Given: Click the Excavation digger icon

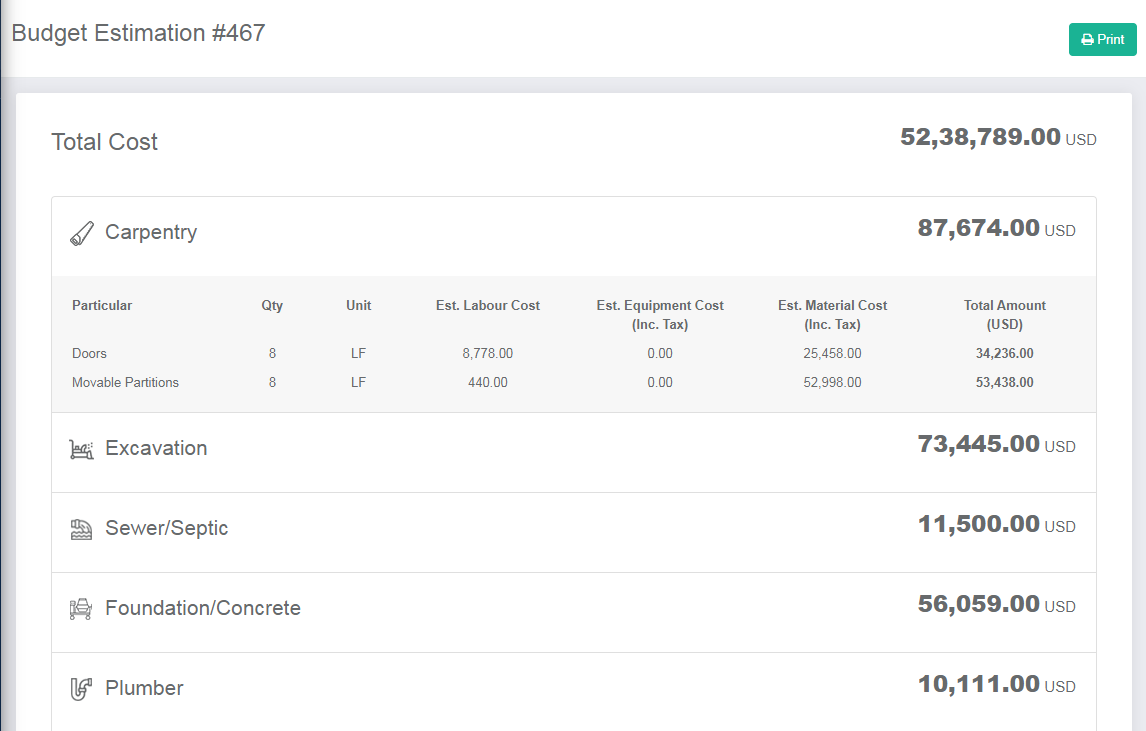Looking at the screenshot, I should coord(82,449).
